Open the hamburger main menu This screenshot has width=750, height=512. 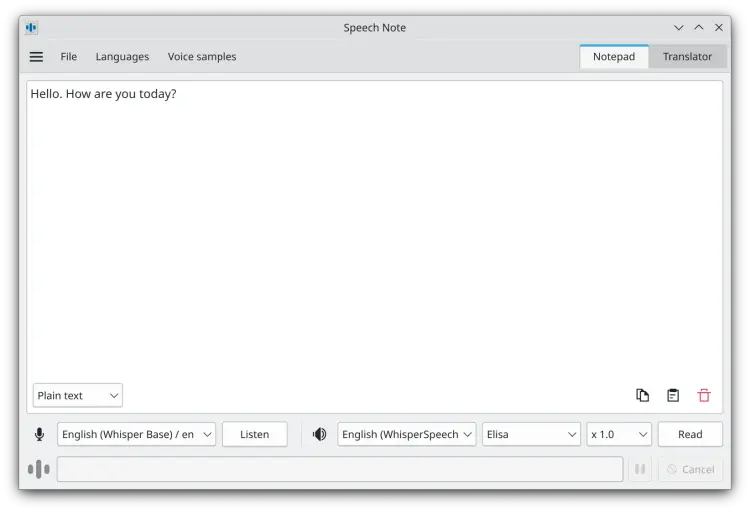[36, 57]
